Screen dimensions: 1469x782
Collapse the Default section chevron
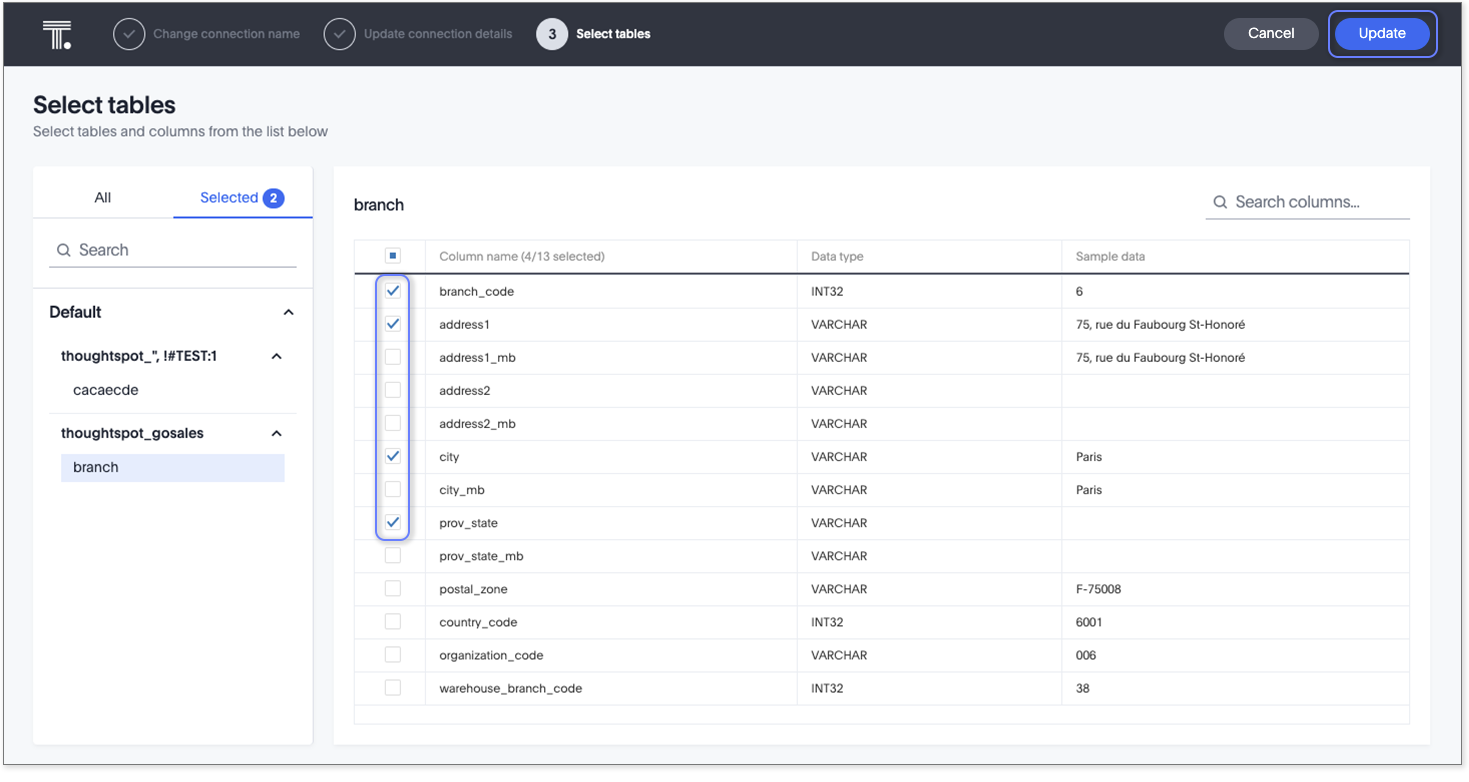tap(288, 313)
